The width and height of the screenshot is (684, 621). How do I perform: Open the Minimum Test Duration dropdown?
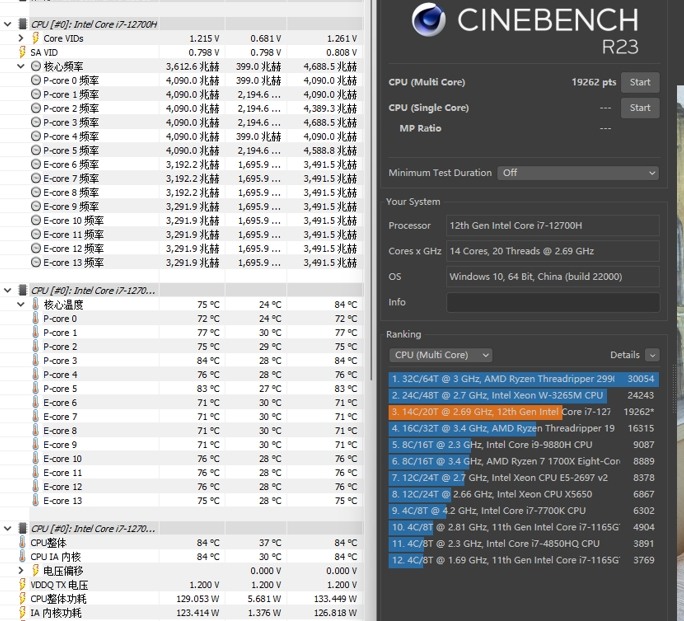tap(578, 173)
